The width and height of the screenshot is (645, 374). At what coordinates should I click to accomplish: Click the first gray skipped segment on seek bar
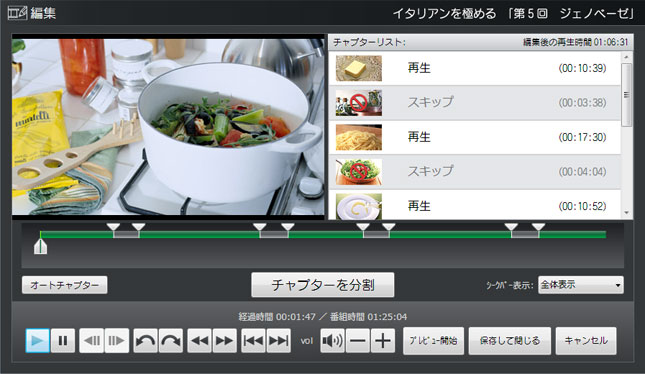pyautogui.click(x=126, y=235)
